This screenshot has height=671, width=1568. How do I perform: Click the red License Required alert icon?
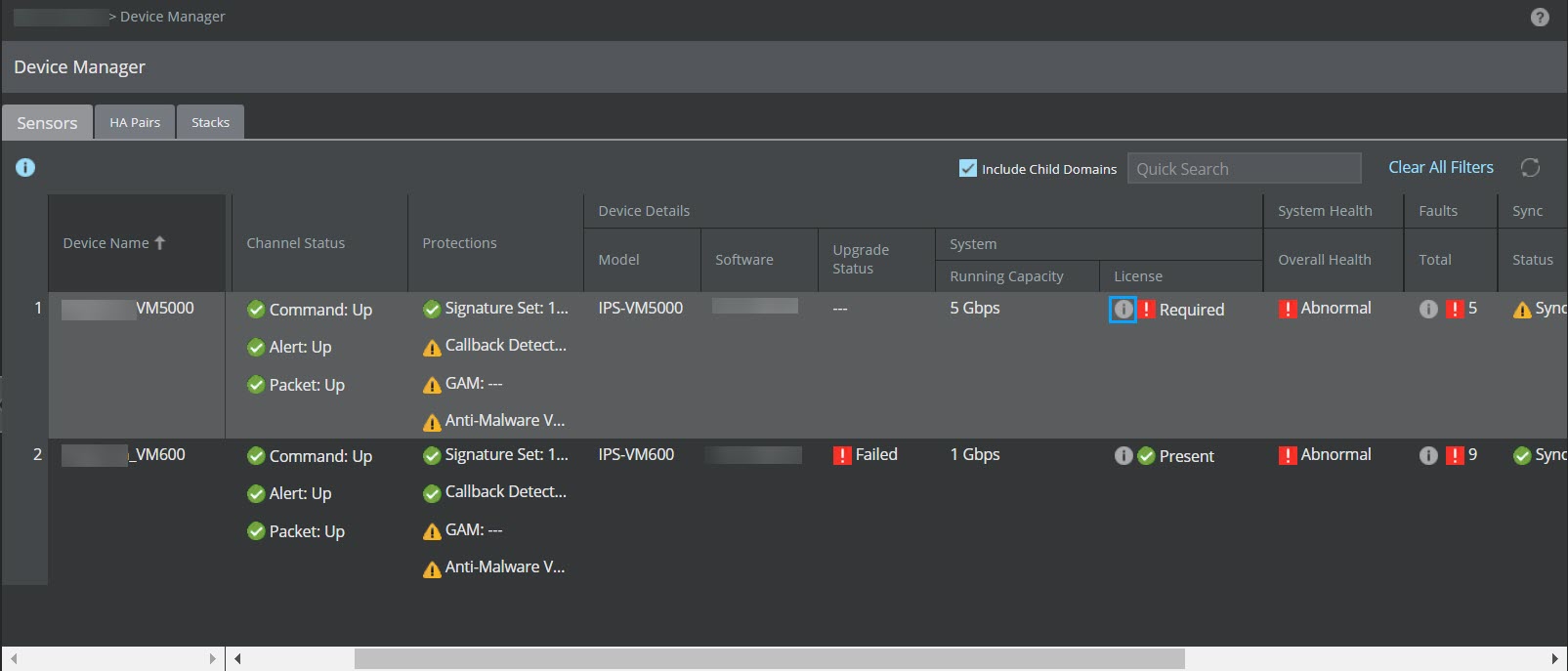point(1147,310)
